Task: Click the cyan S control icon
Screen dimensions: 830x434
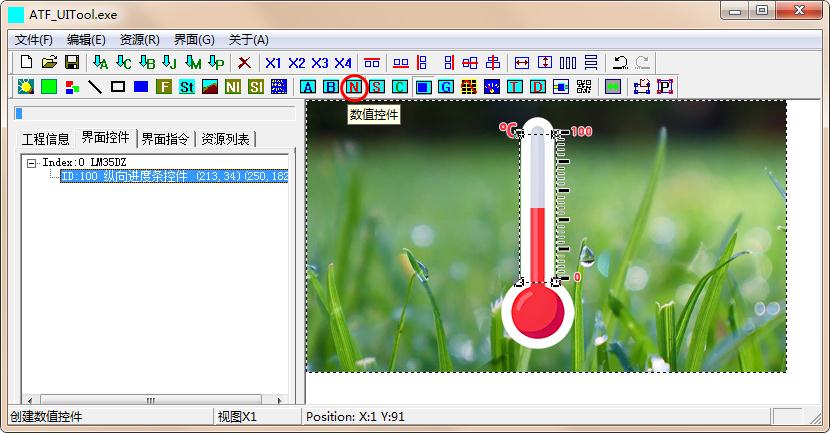Action: [x=377, y=86]
